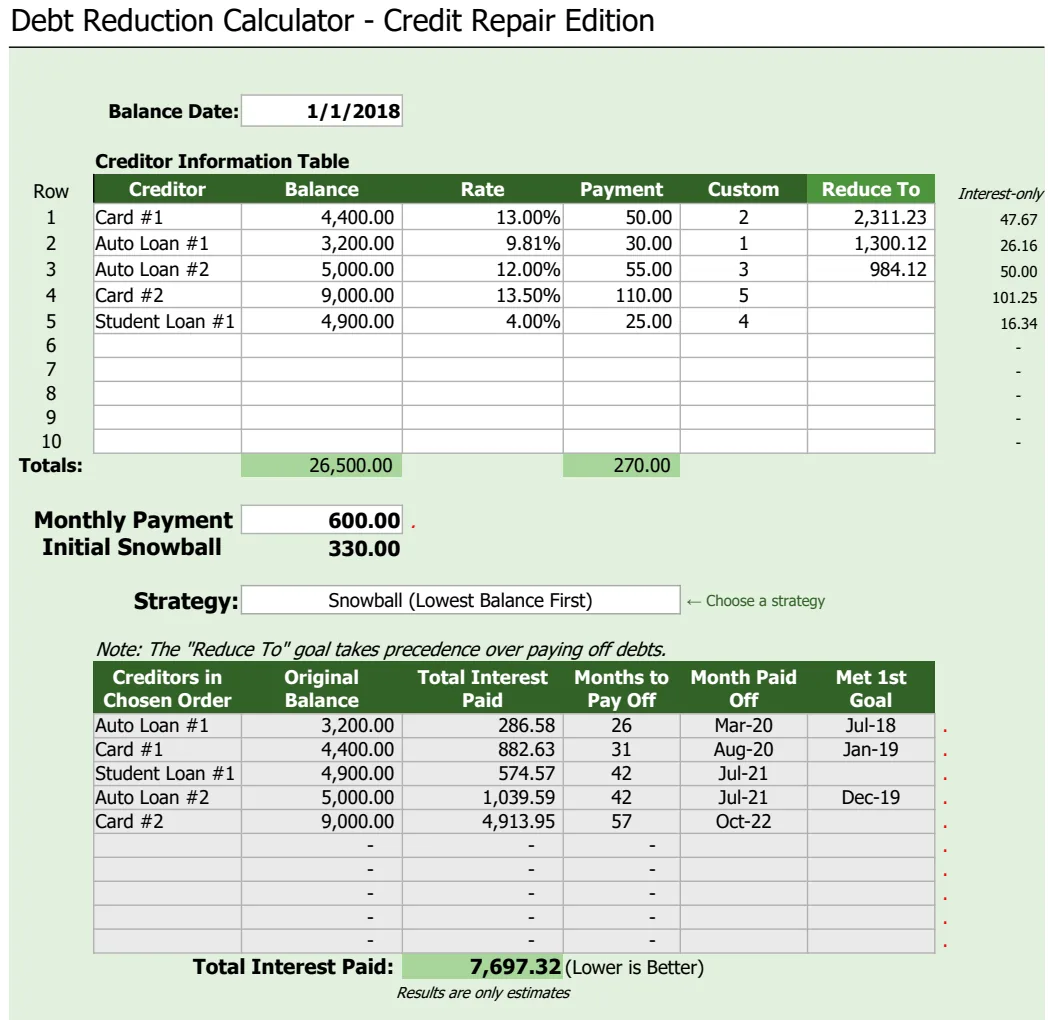Select the rate cell 4.00%
Screen dimensions: 1053x1020
tap(483, 321)
